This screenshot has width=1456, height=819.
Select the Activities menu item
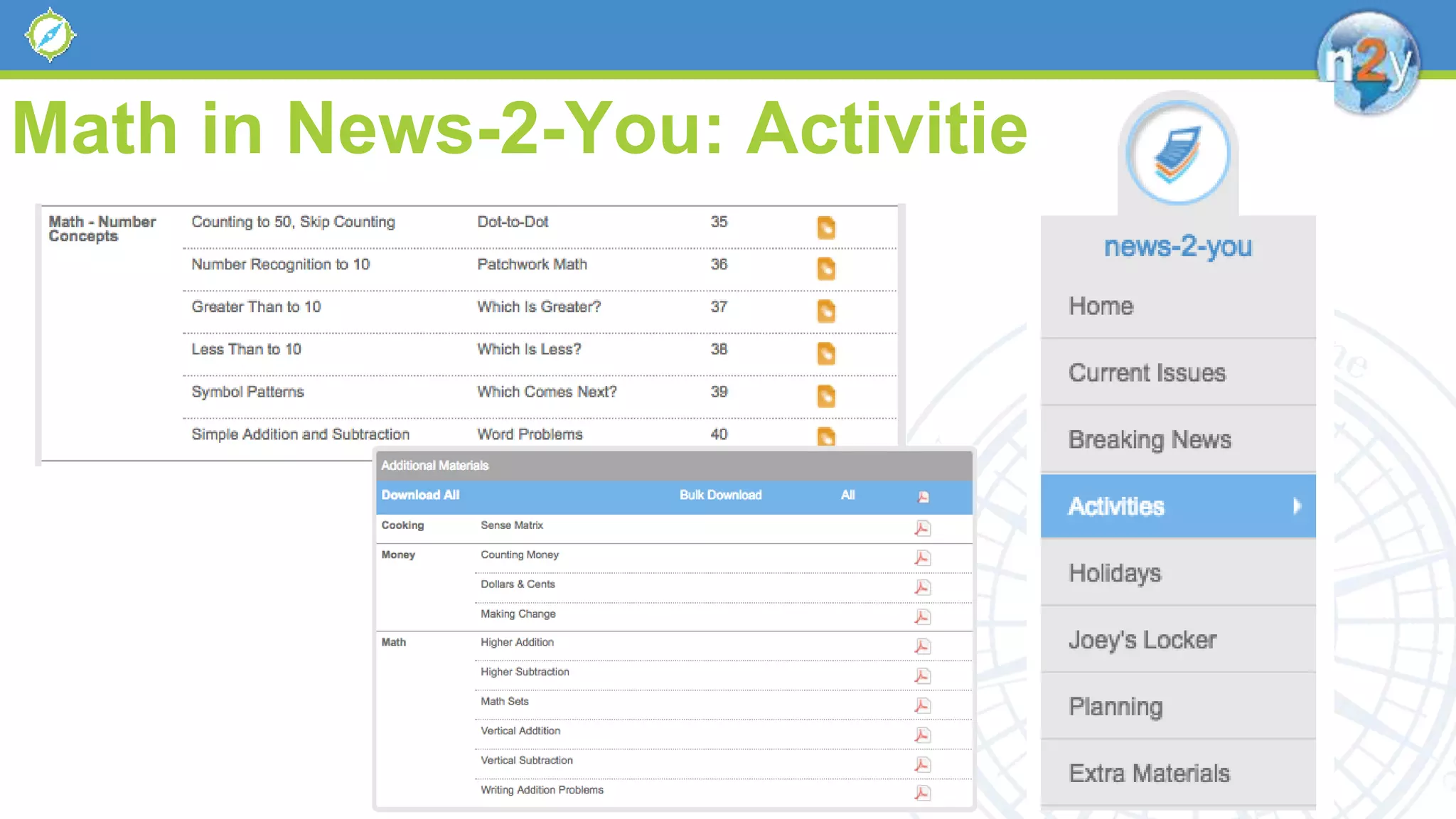pos(1178,506)
